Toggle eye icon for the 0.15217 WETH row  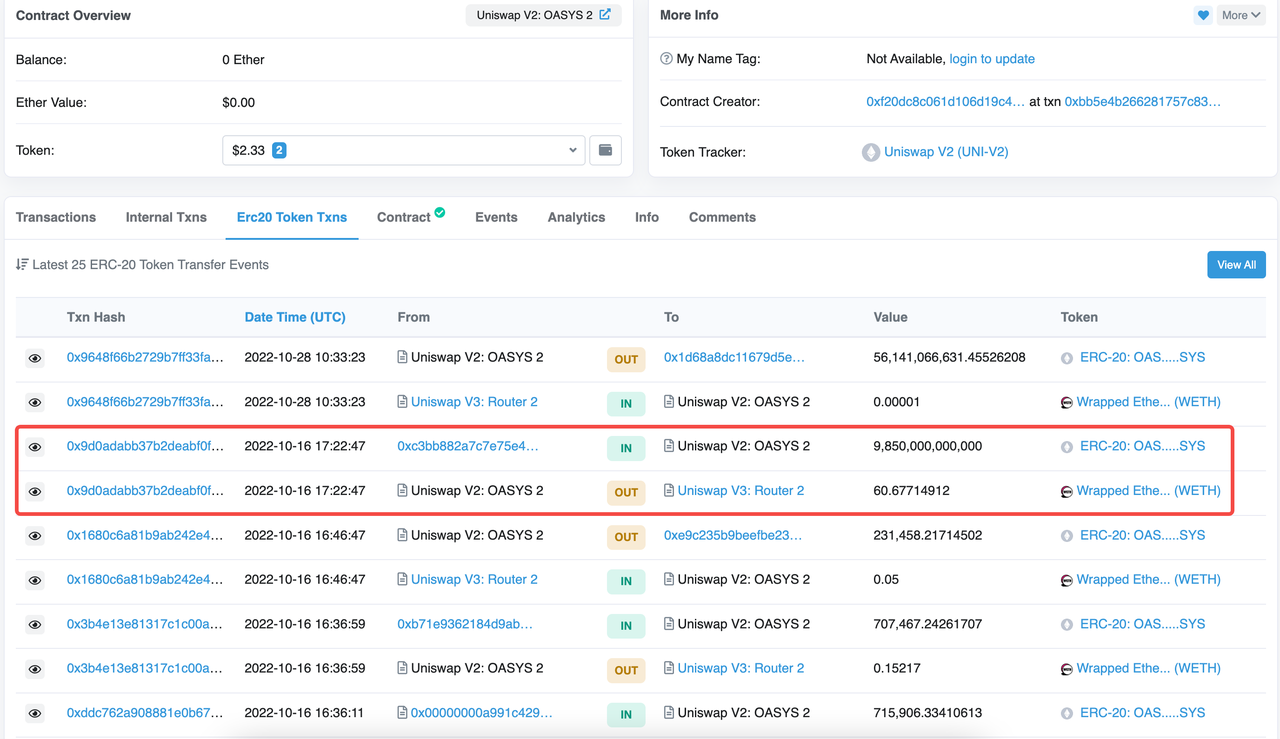[35, 669]
